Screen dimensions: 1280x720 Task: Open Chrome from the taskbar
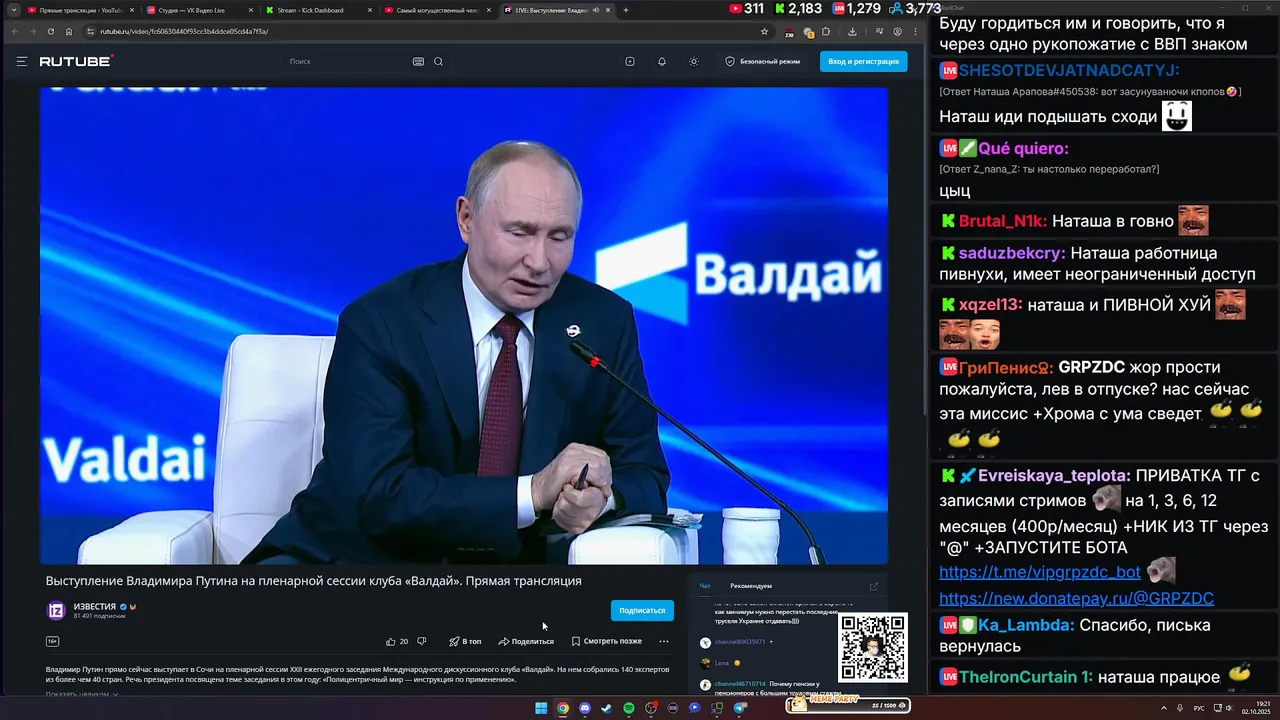point(563,708)
